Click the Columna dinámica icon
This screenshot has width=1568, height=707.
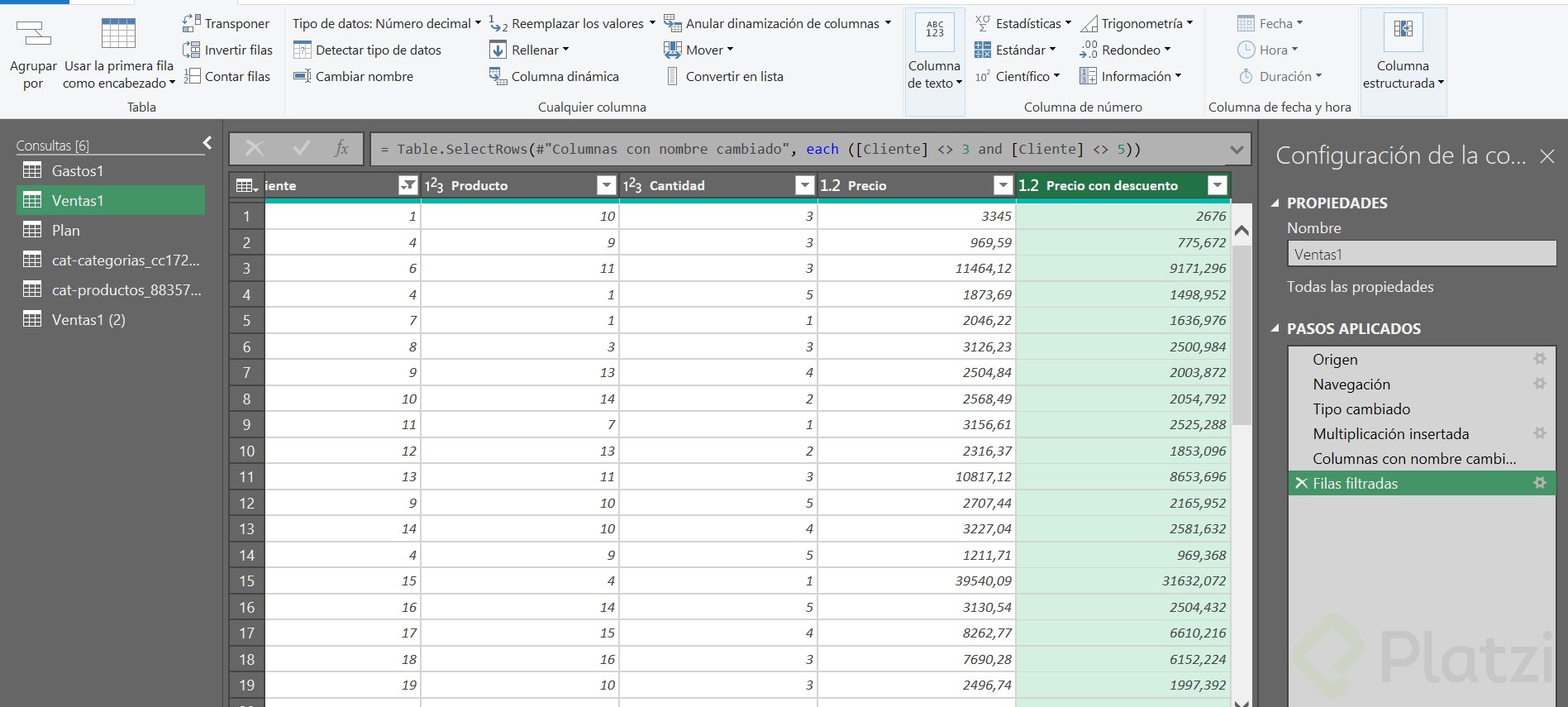coord(498,76)
